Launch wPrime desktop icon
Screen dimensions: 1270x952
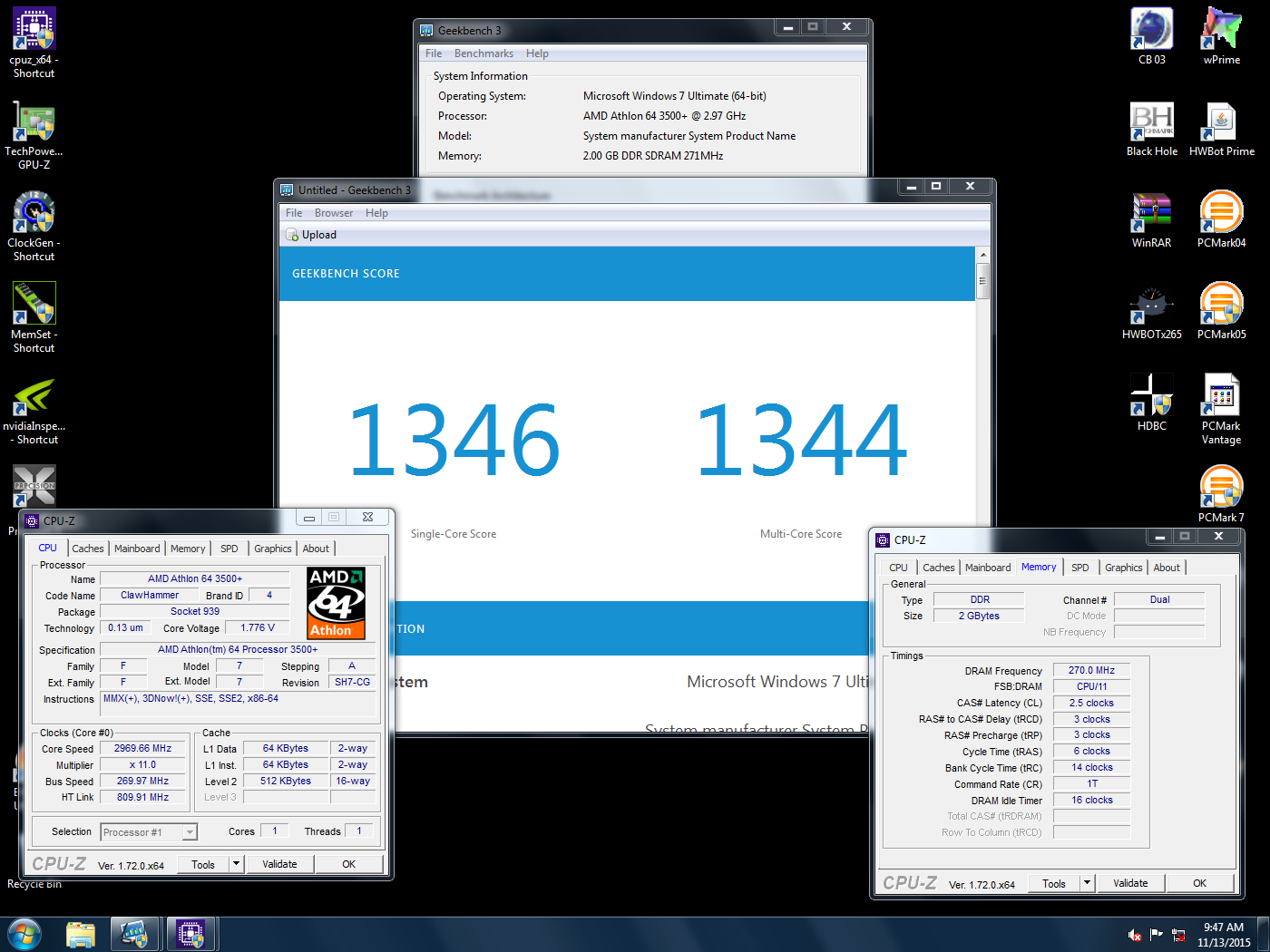(x=1222, y=36)
